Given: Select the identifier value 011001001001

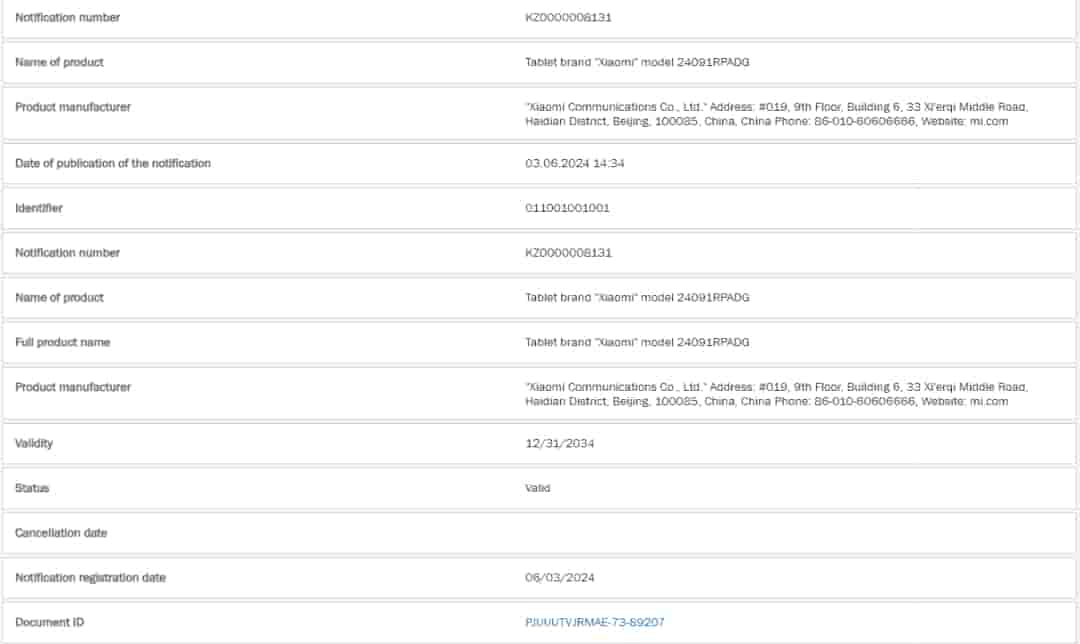Looking at the screenshot, I should pos(567,208).
